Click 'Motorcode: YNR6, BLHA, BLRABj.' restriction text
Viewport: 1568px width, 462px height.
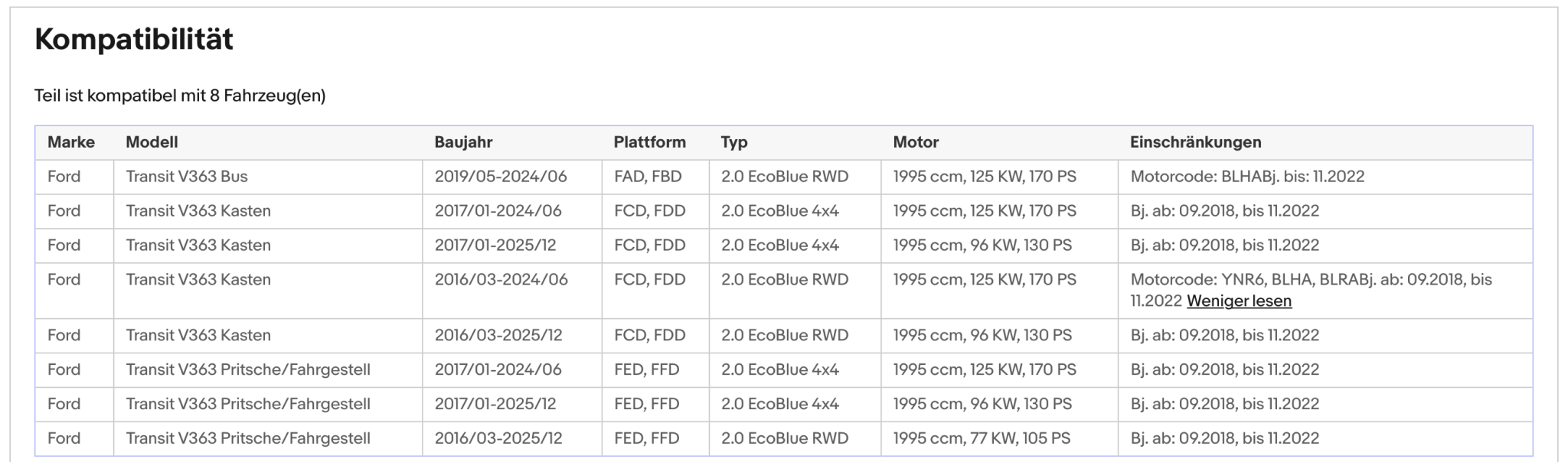[x=1254, y=280]
